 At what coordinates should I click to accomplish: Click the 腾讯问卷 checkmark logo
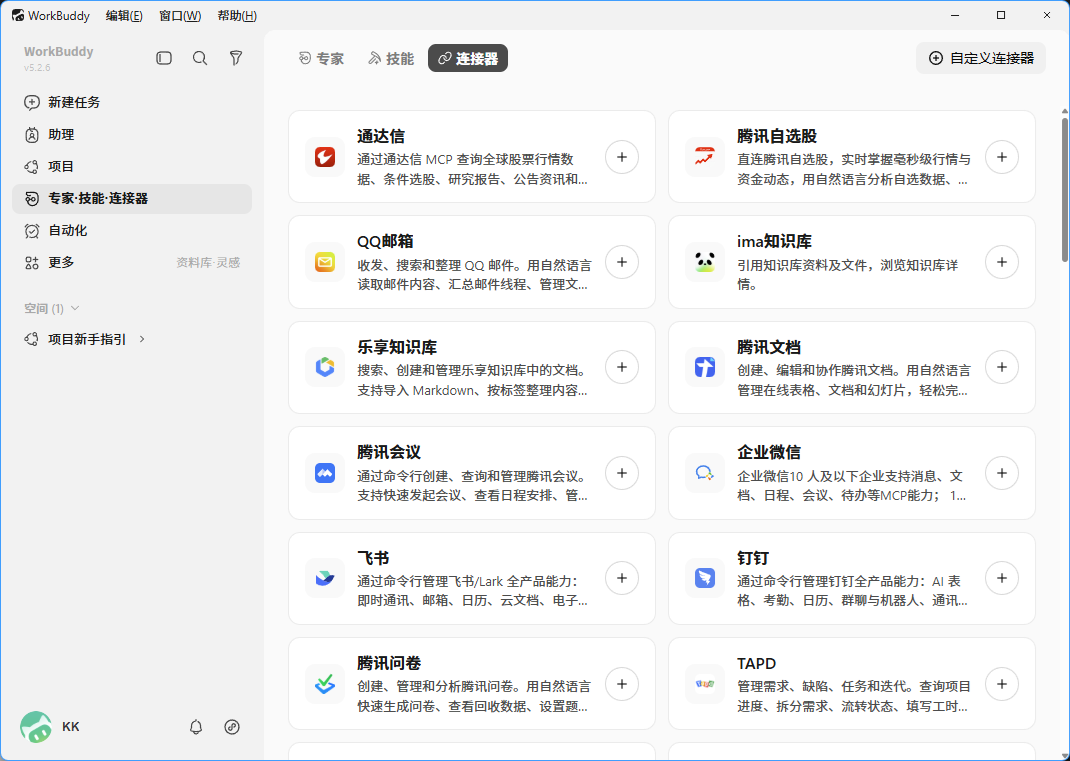[325, 684]
